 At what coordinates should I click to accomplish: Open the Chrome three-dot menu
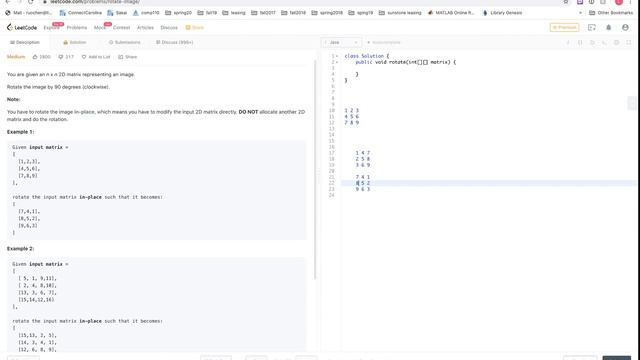(x=631, y=2)
